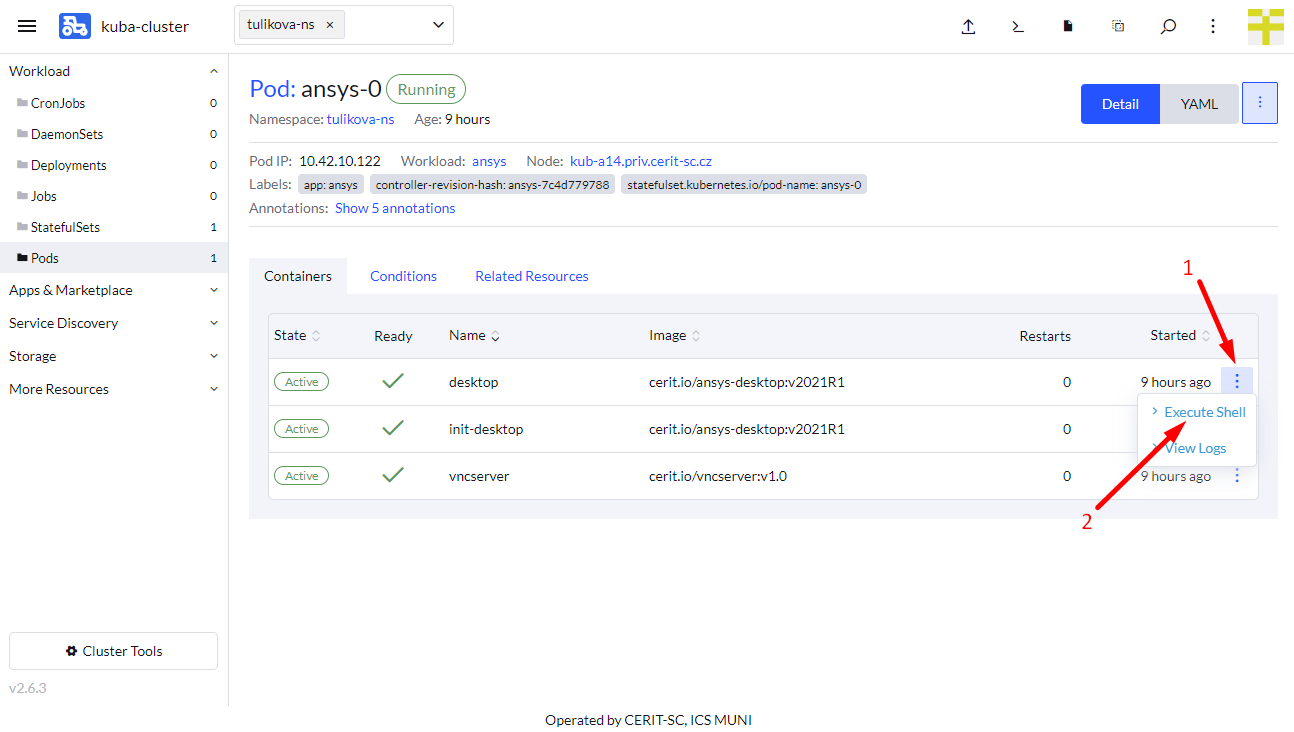Open StatefulSets in the sidebar
The image size is (1294, 732).
(x=65, y=227)
